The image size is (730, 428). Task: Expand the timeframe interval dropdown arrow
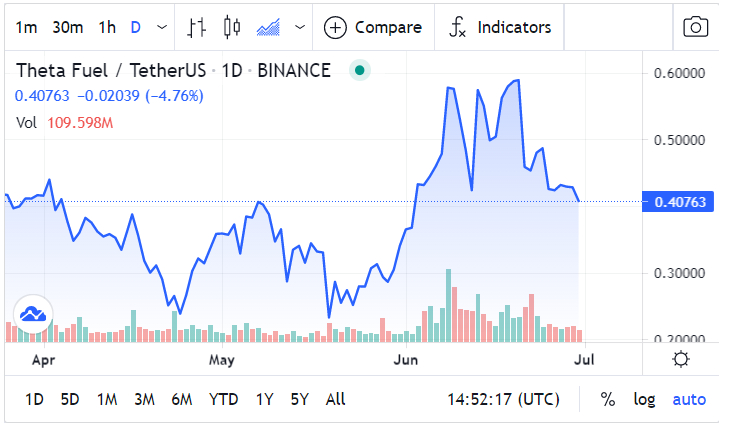coord(162,27)
